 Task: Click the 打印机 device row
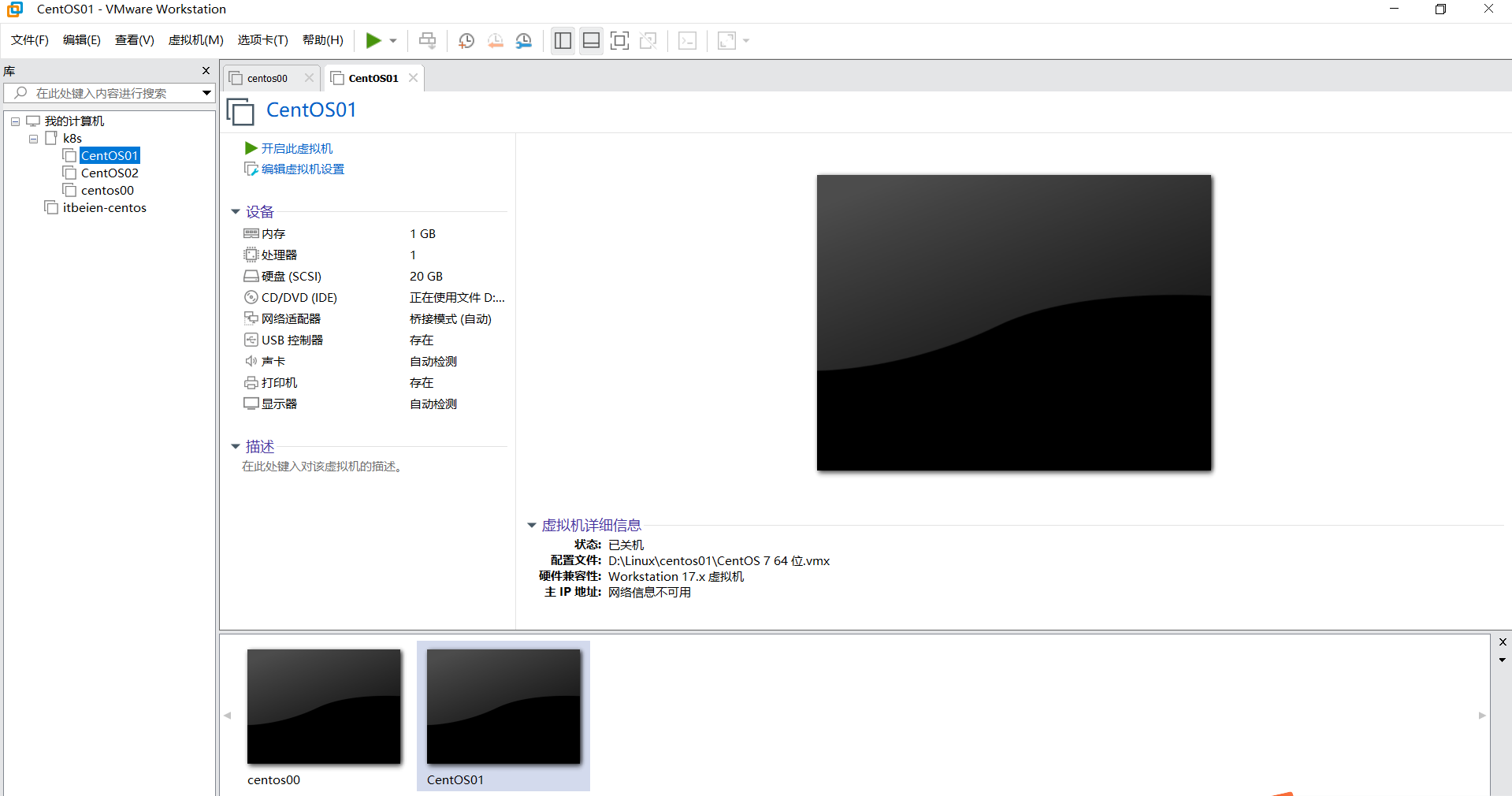click(374, 382)
